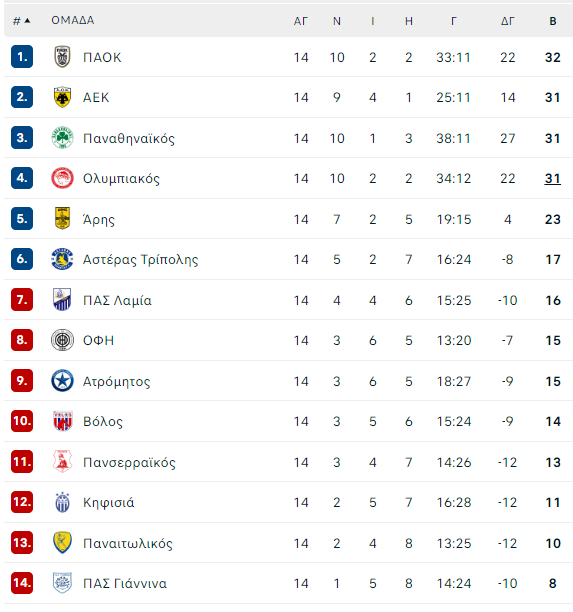Click the ΑΓ matches column header

[301, 21]
